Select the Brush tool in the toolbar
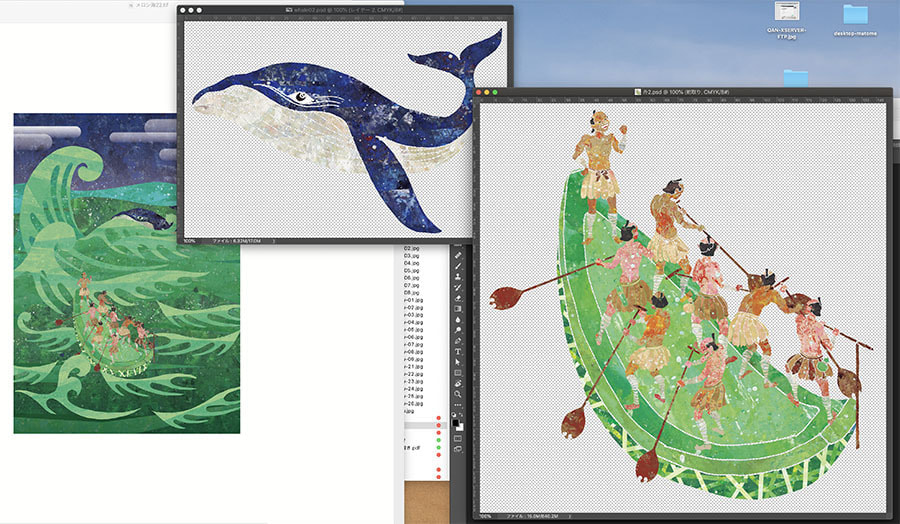 [458, 266]
